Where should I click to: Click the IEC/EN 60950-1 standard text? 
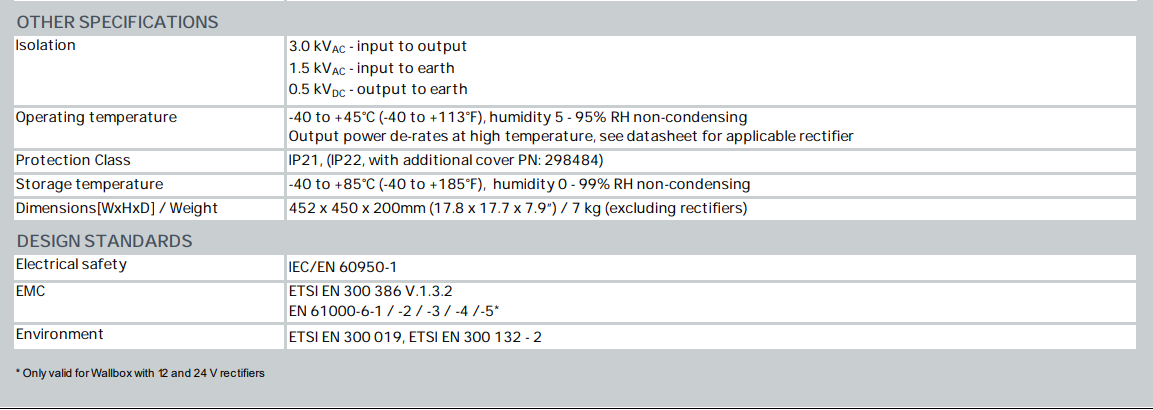[x=342, y=268]
